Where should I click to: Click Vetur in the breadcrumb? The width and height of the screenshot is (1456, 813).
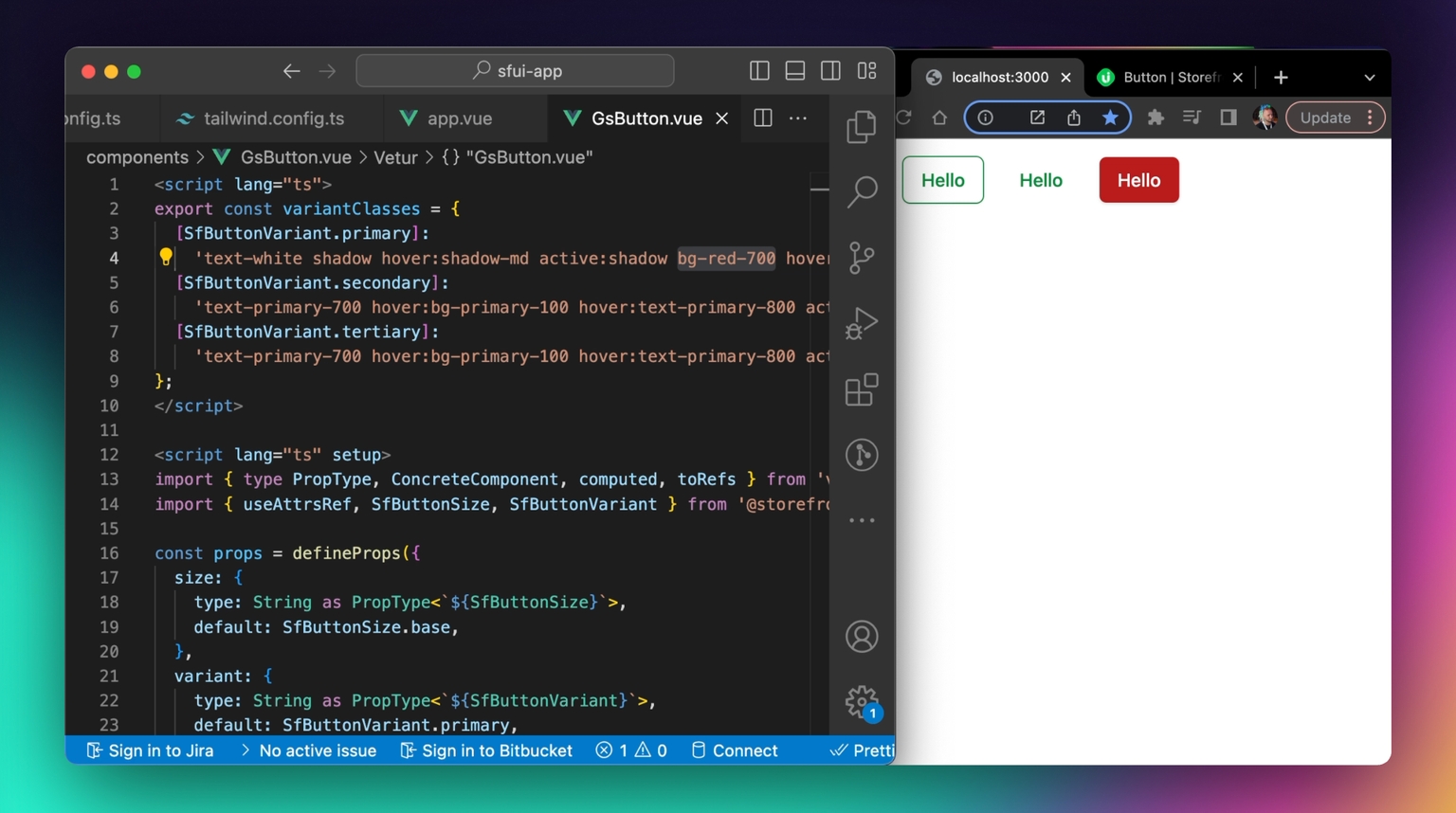pos(395,157)
